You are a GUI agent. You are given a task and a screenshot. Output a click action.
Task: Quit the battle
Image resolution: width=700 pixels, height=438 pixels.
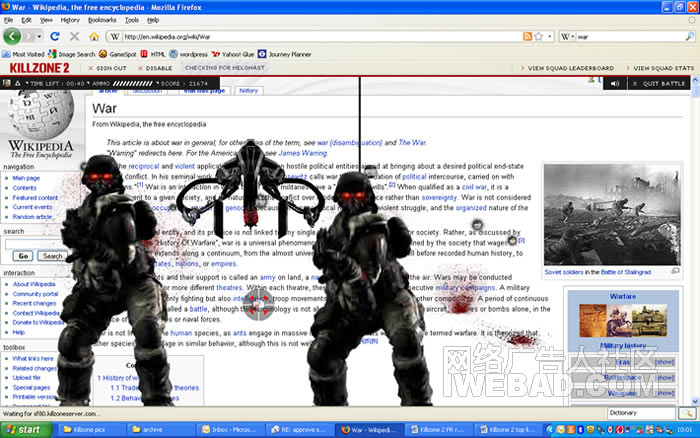pos(659,83)
